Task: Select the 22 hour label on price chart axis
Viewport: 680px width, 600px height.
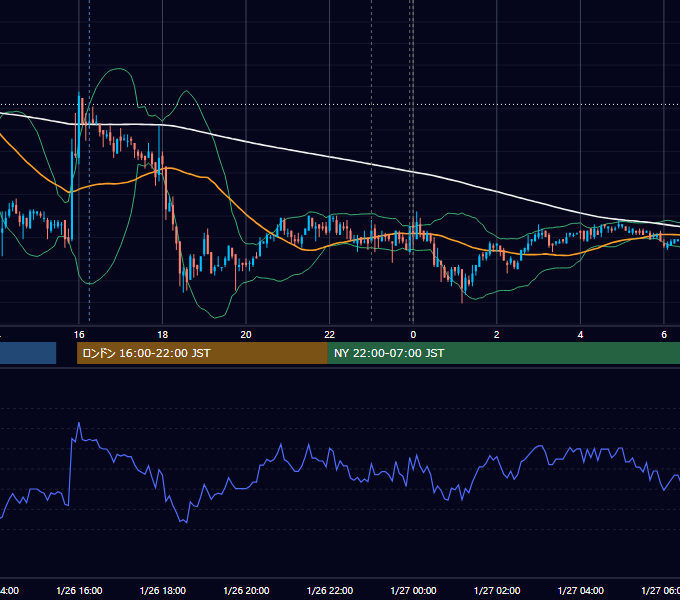Action: coord(330,334)
